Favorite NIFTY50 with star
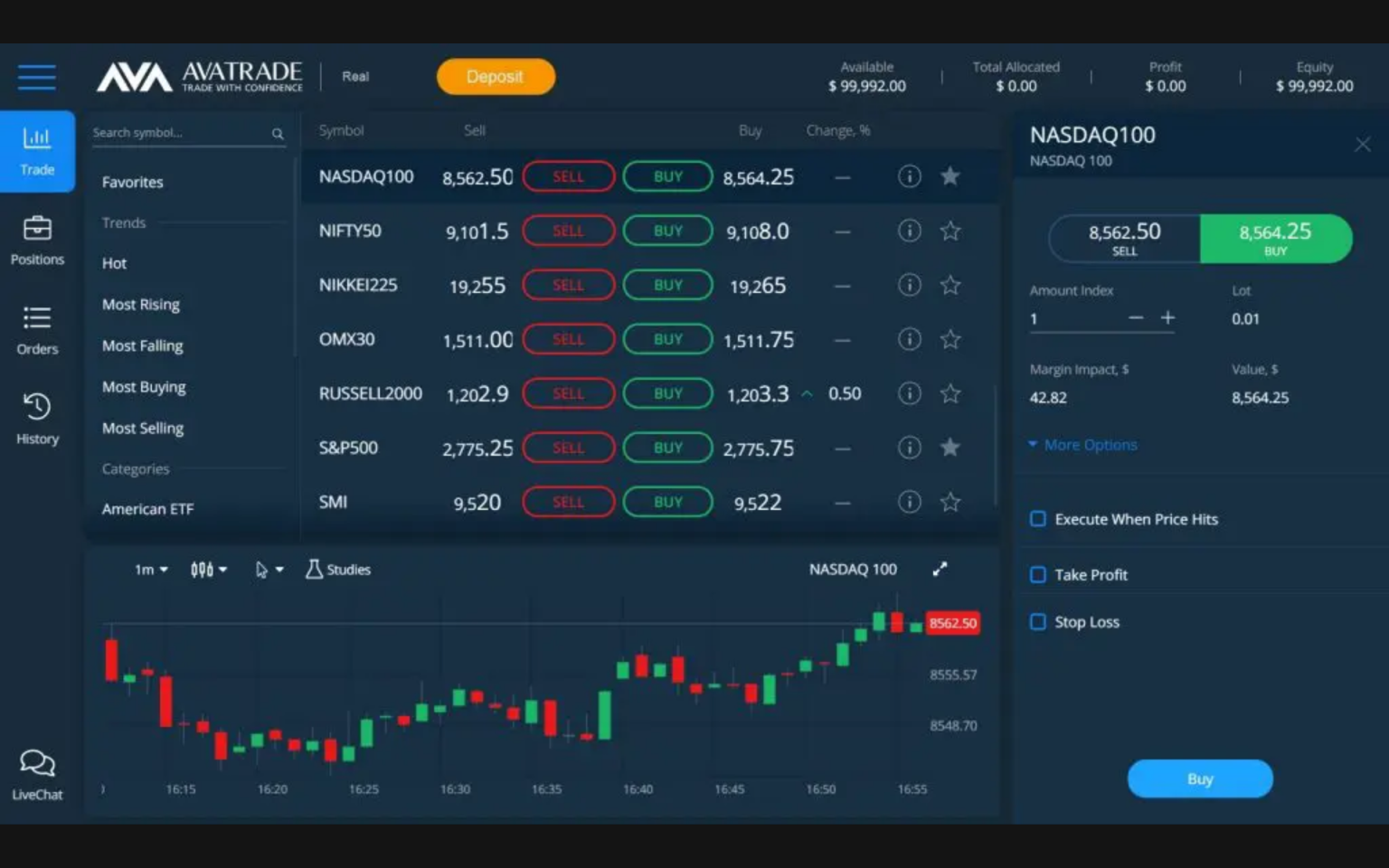Screen dimensions: 1389x868 pos(950,231)
